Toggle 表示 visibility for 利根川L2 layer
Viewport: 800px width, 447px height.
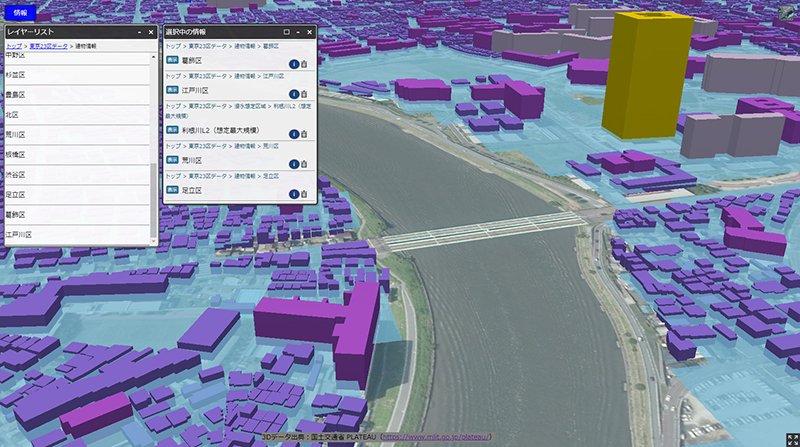click(x=172, y=131)
